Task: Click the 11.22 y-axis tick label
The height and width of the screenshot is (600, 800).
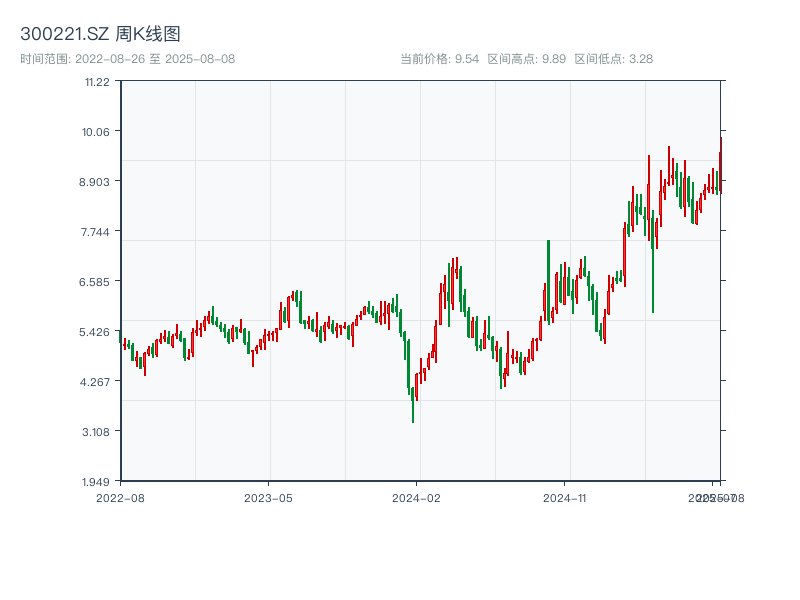Action: pos(97,82)
